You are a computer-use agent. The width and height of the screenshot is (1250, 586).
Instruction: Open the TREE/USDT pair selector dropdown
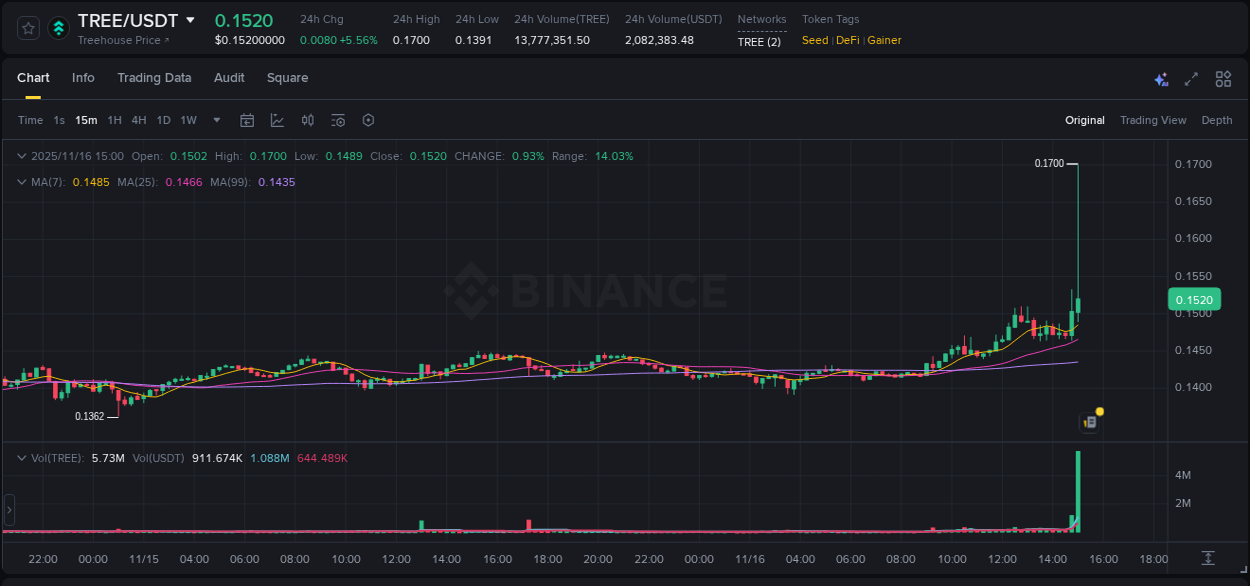[191, 20]
